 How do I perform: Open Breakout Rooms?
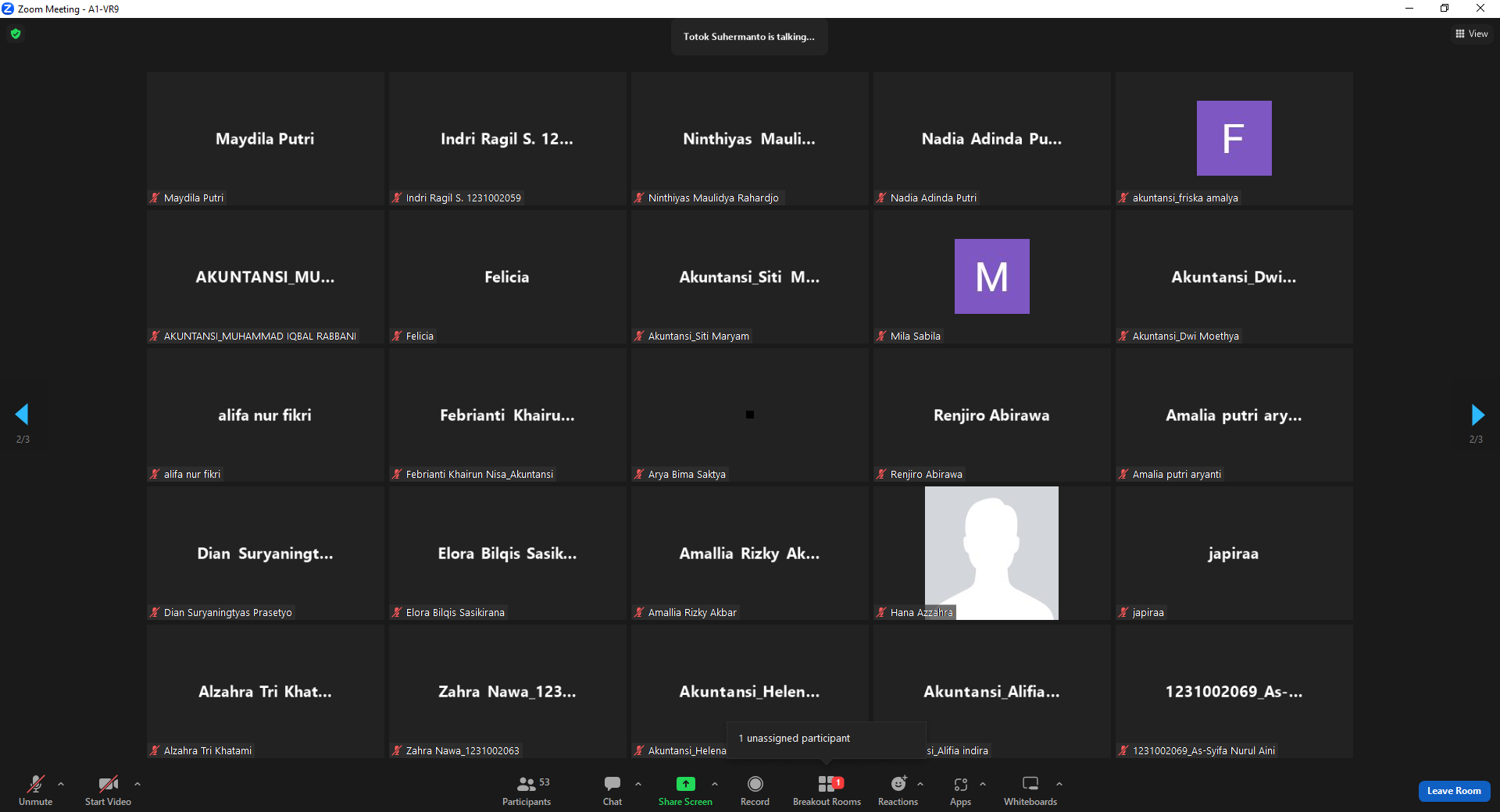827,790
